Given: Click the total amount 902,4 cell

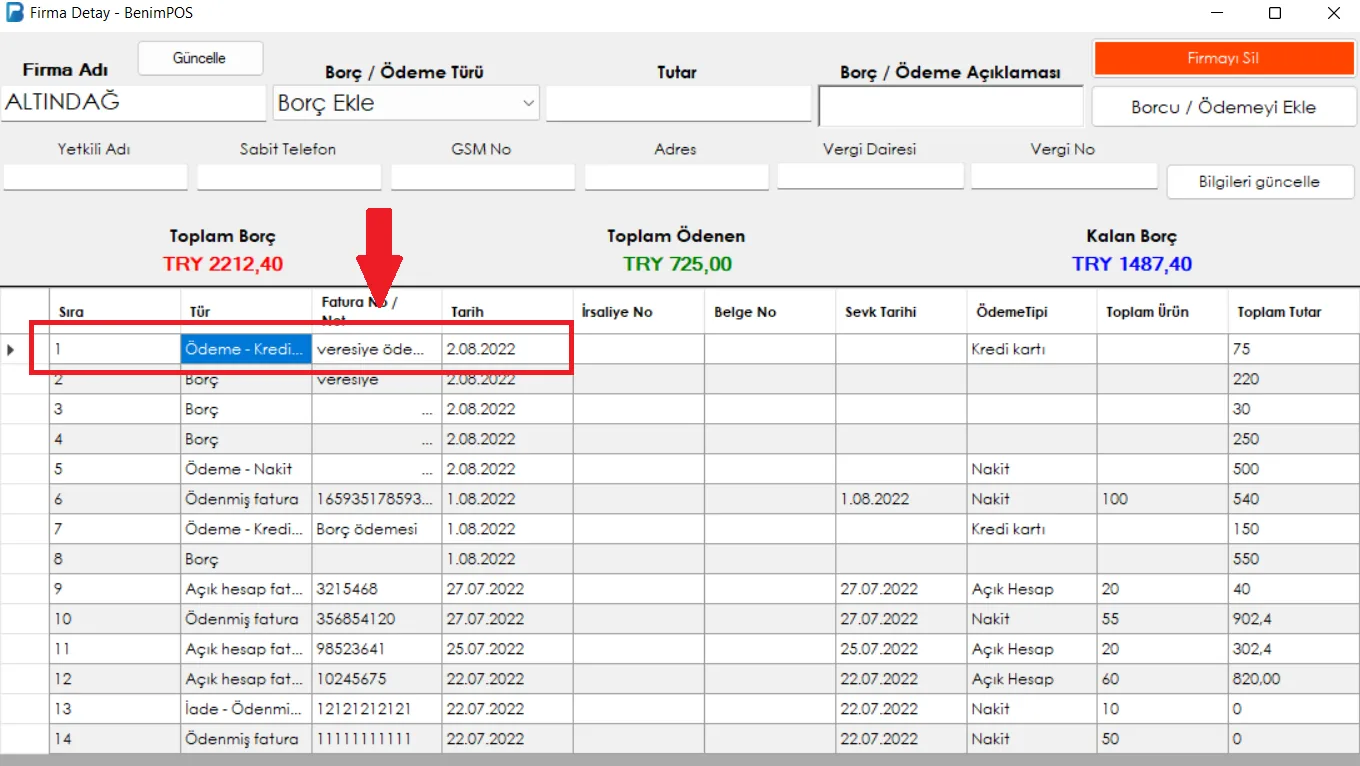Looking at the screenshot, I should (1294, 619).
